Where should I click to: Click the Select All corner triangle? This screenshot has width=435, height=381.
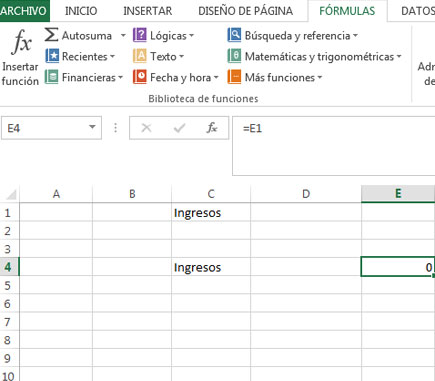click(11, 195)
